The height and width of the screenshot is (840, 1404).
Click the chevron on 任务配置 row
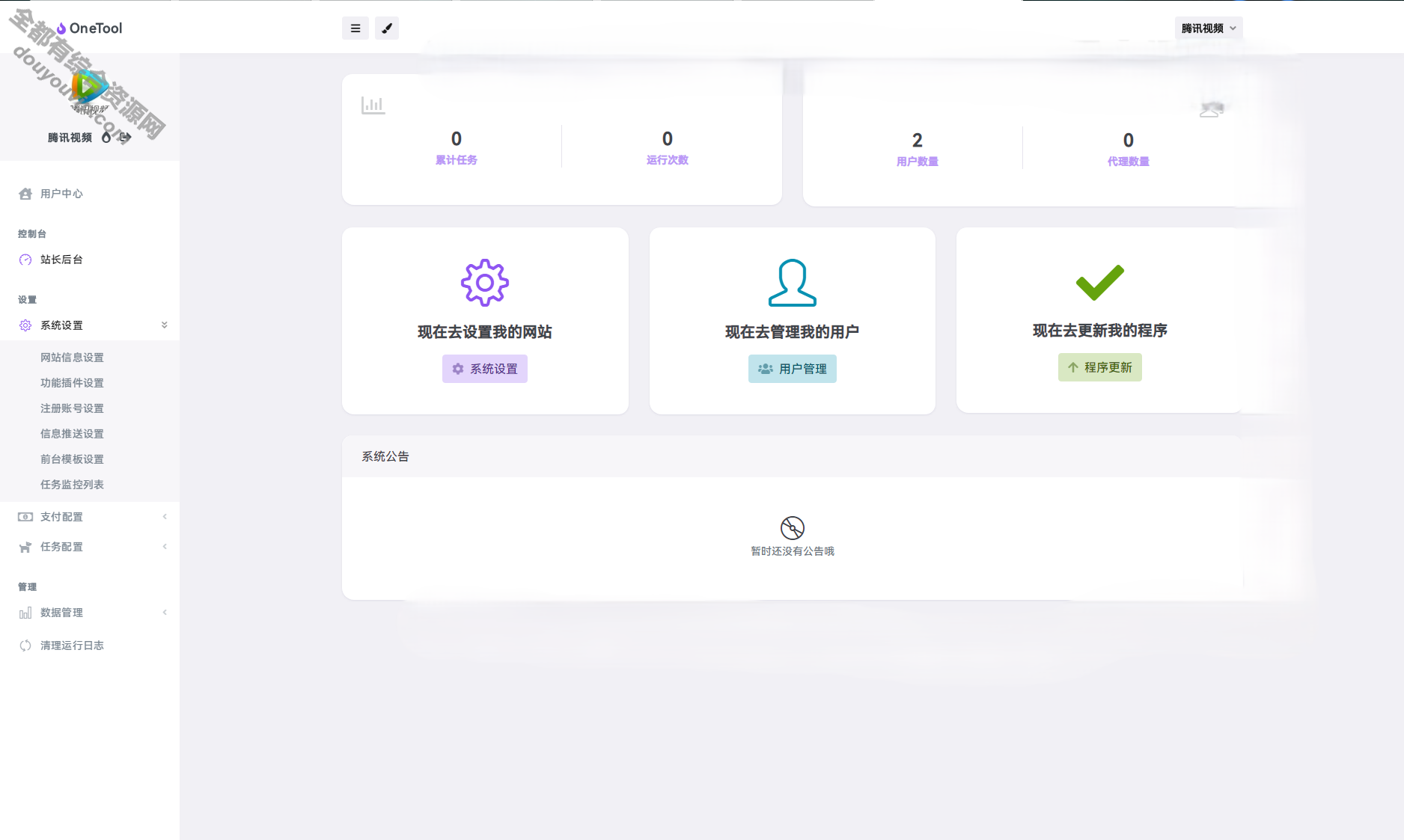click(x=165, y=547)
